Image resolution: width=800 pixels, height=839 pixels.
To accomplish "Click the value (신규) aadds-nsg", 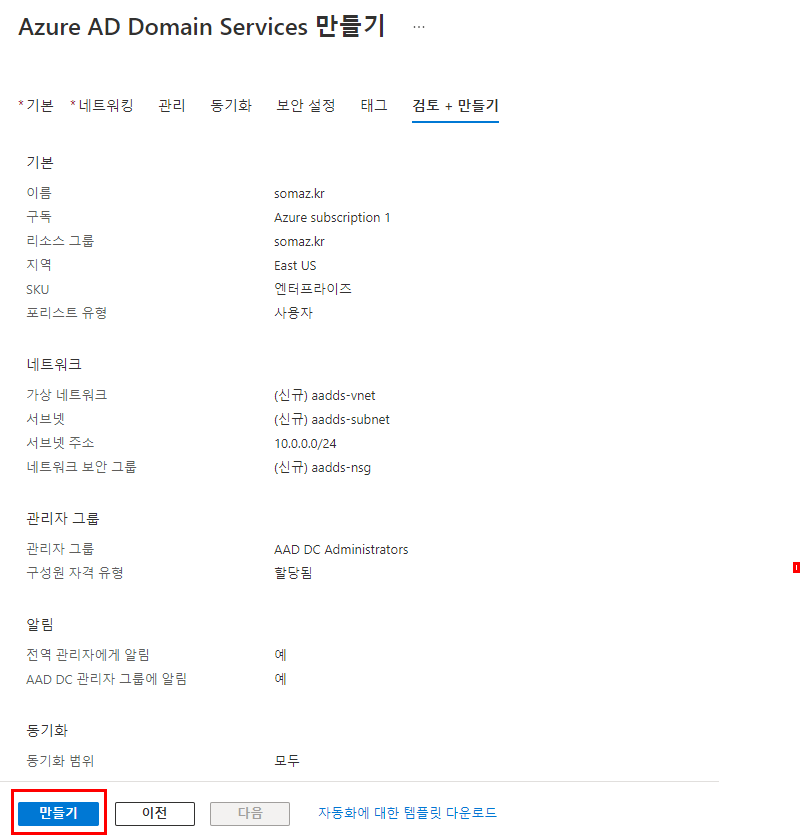I will [322, 468].
